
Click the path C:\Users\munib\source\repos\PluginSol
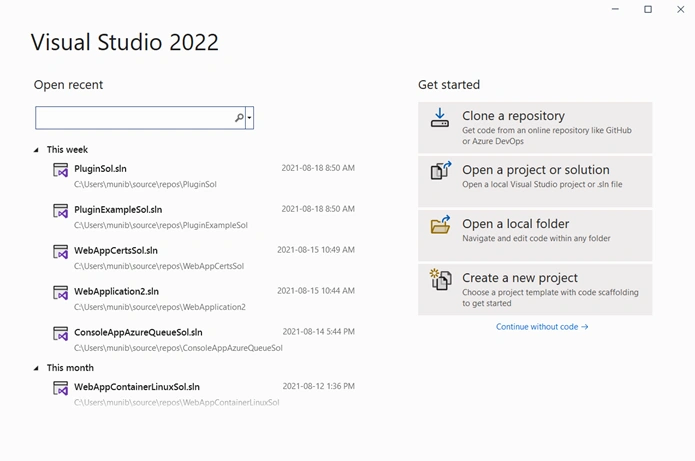[x=145, y=184]
